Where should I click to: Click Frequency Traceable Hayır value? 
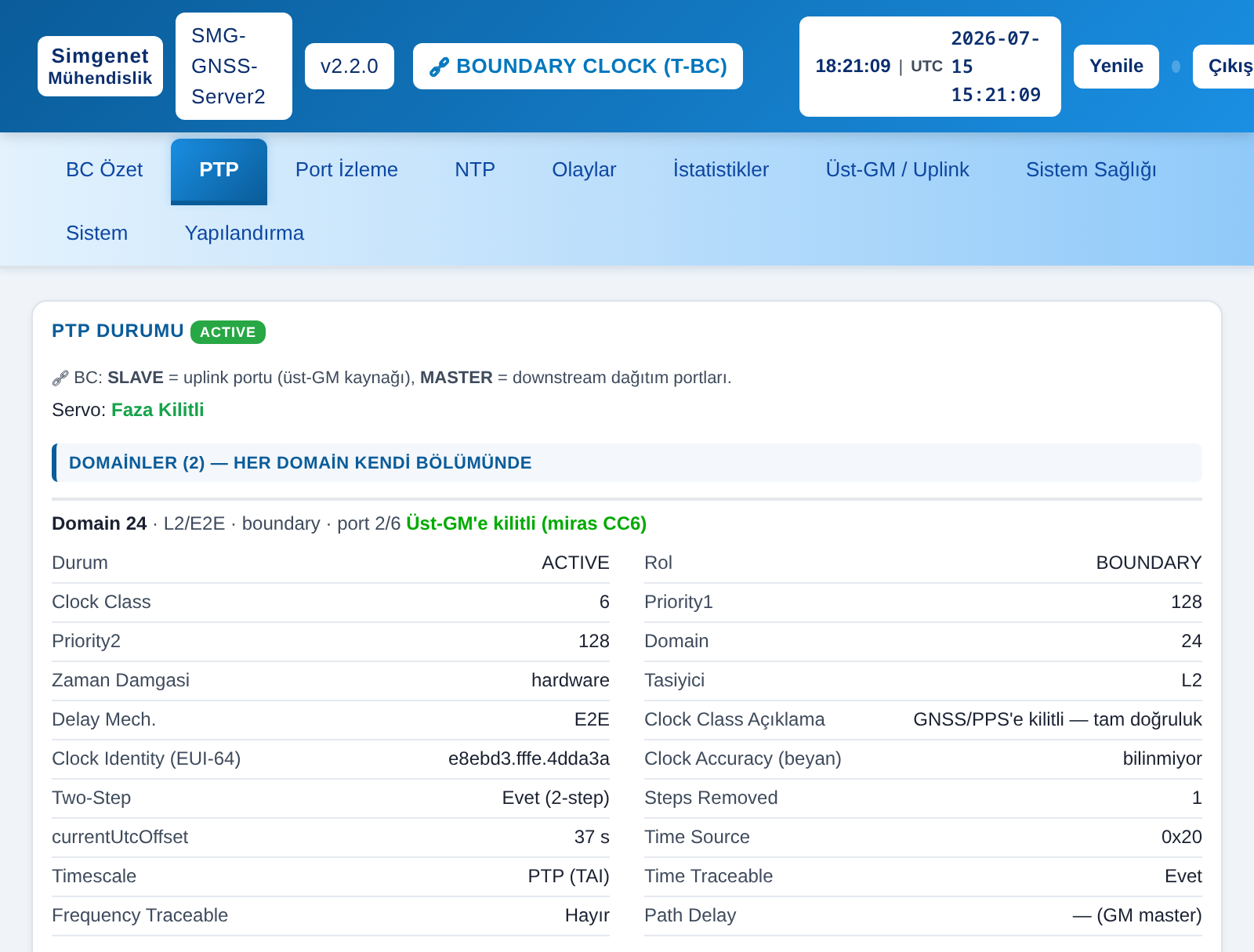click(x=587, y=915)
